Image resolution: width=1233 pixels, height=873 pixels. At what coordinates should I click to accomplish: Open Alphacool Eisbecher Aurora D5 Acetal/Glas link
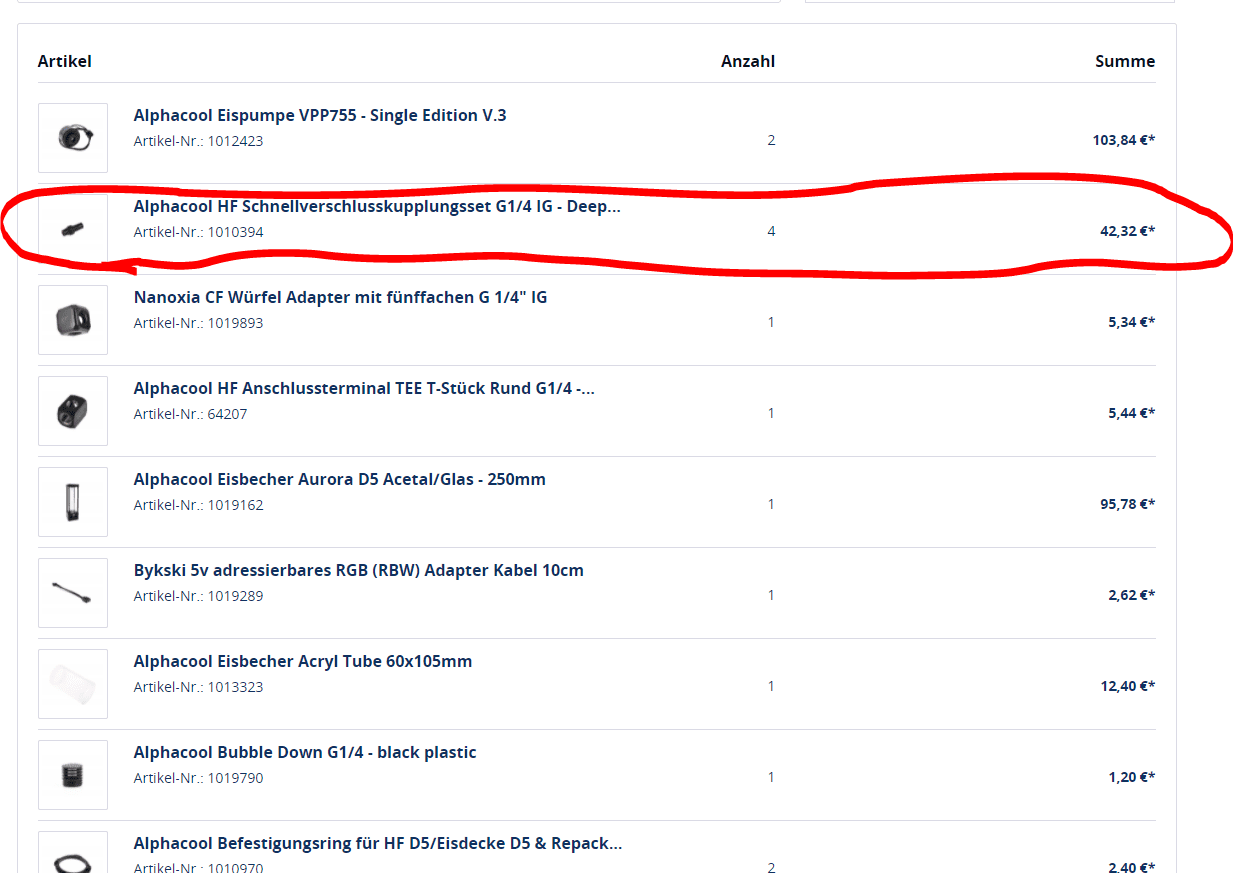tap(340, 479)
